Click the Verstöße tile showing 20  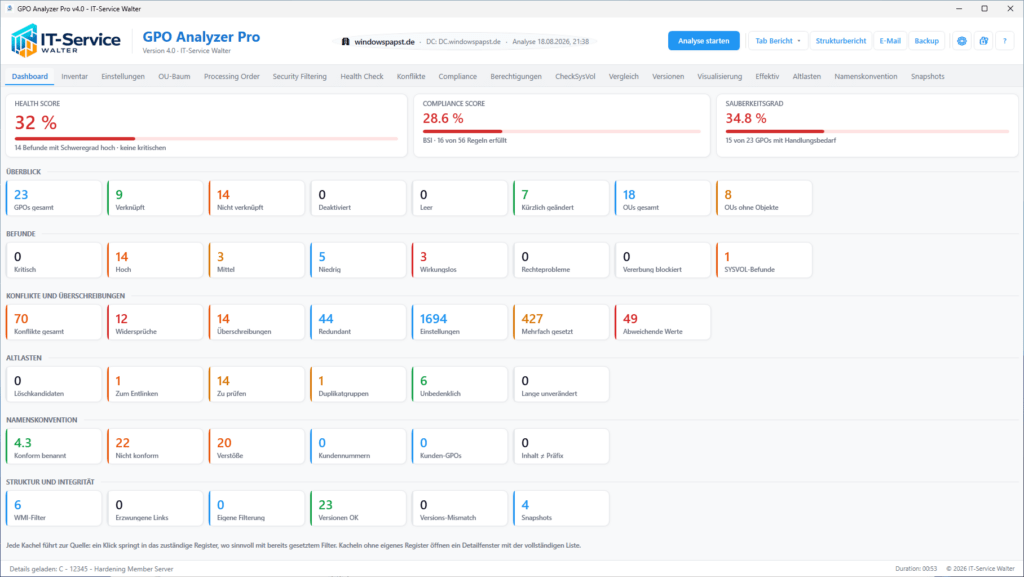257,446
